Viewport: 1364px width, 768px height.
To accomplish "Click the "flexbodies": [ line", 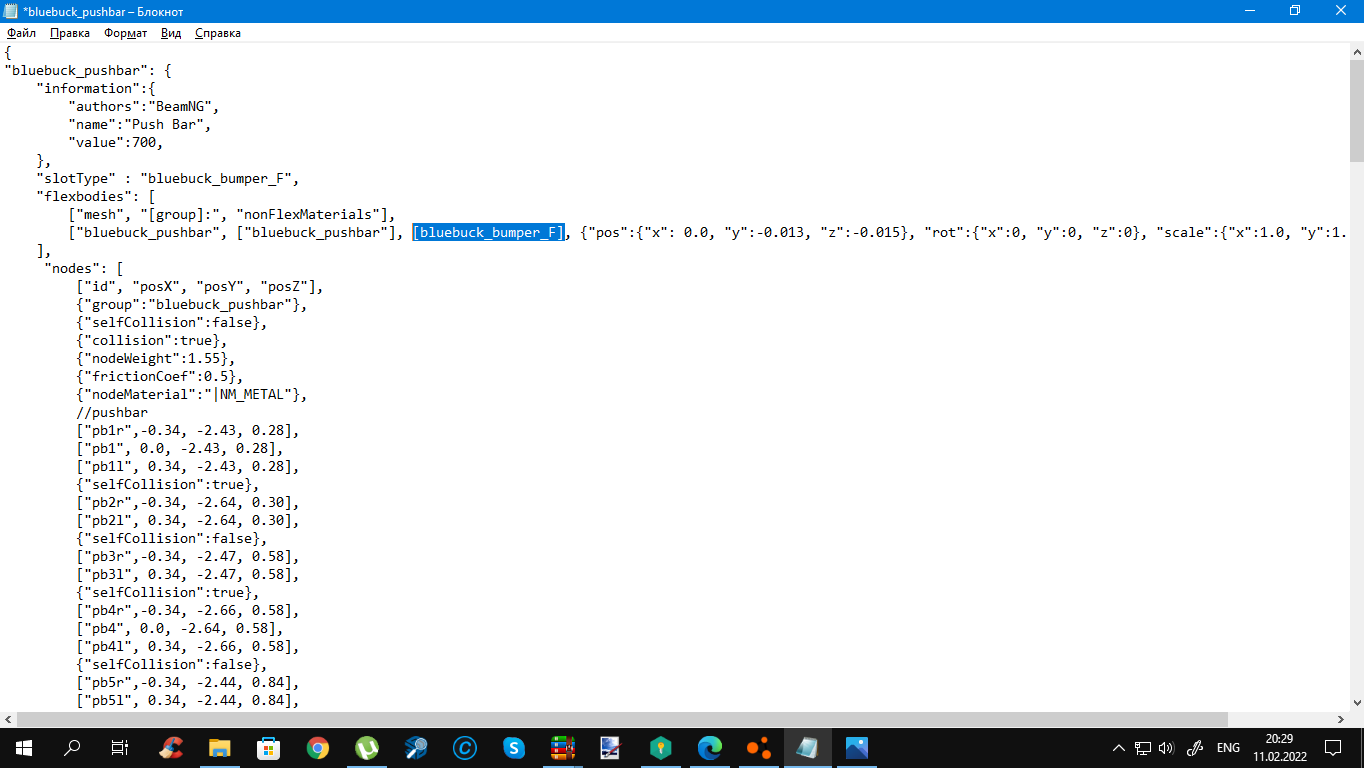I will pos(95,196).
